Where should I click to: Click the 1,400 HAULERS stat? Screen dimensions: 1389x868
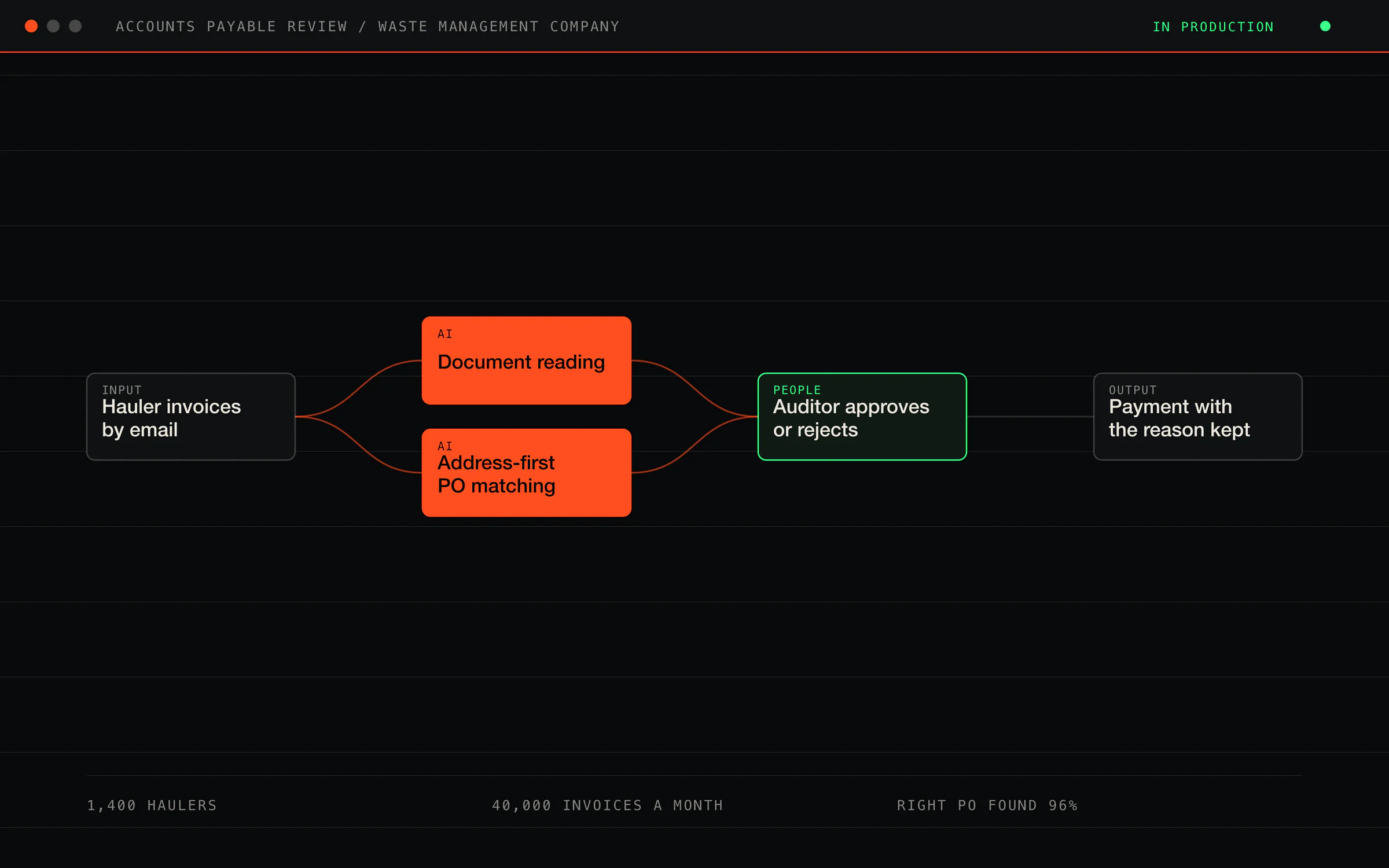click(152, 805)
